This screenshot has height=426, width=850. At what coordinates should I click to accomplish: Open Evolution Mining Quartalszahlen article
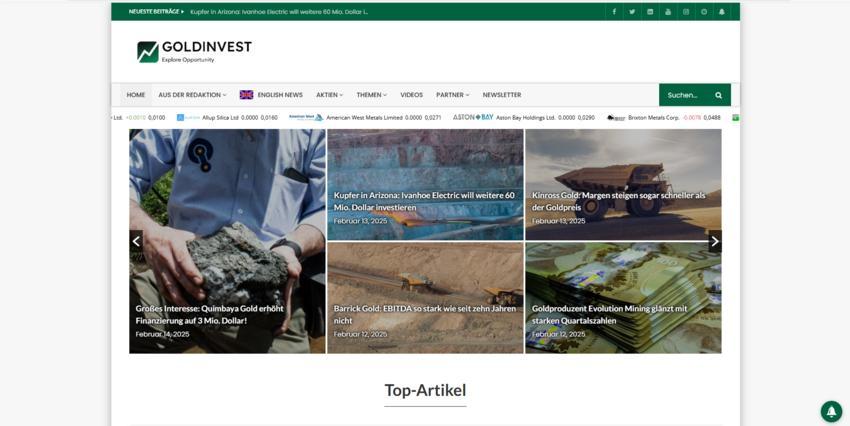[609, 314]
